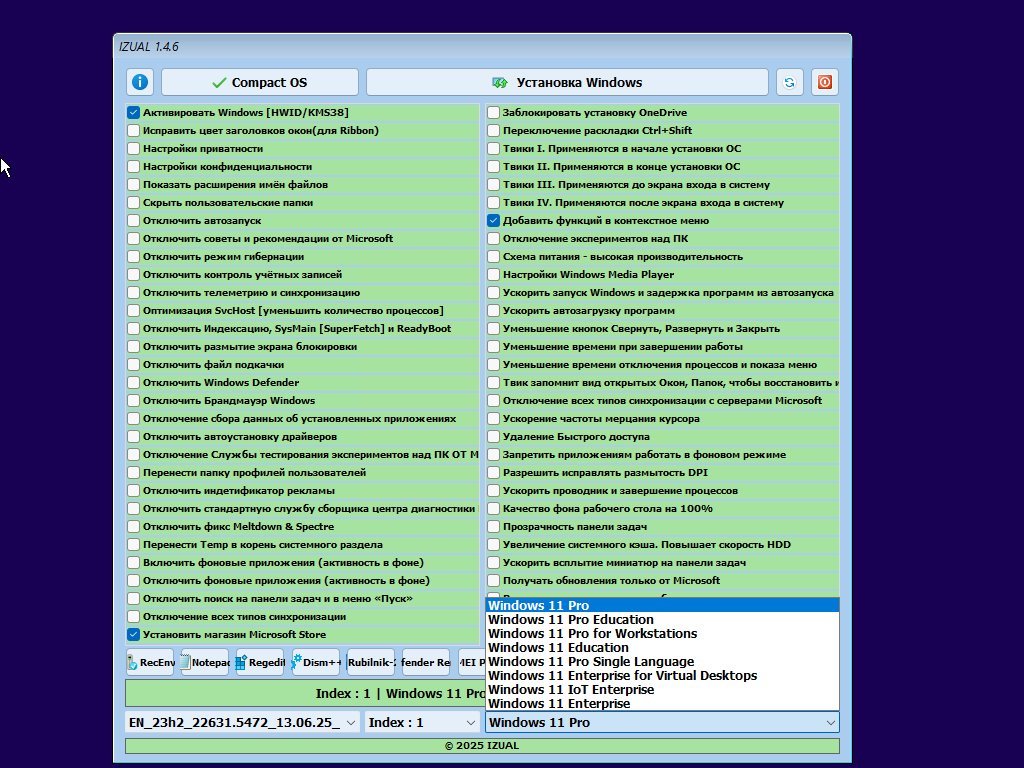Check the «Твики III» checkbox
This screenshot has width=1024, height=768.
[493, 184]
